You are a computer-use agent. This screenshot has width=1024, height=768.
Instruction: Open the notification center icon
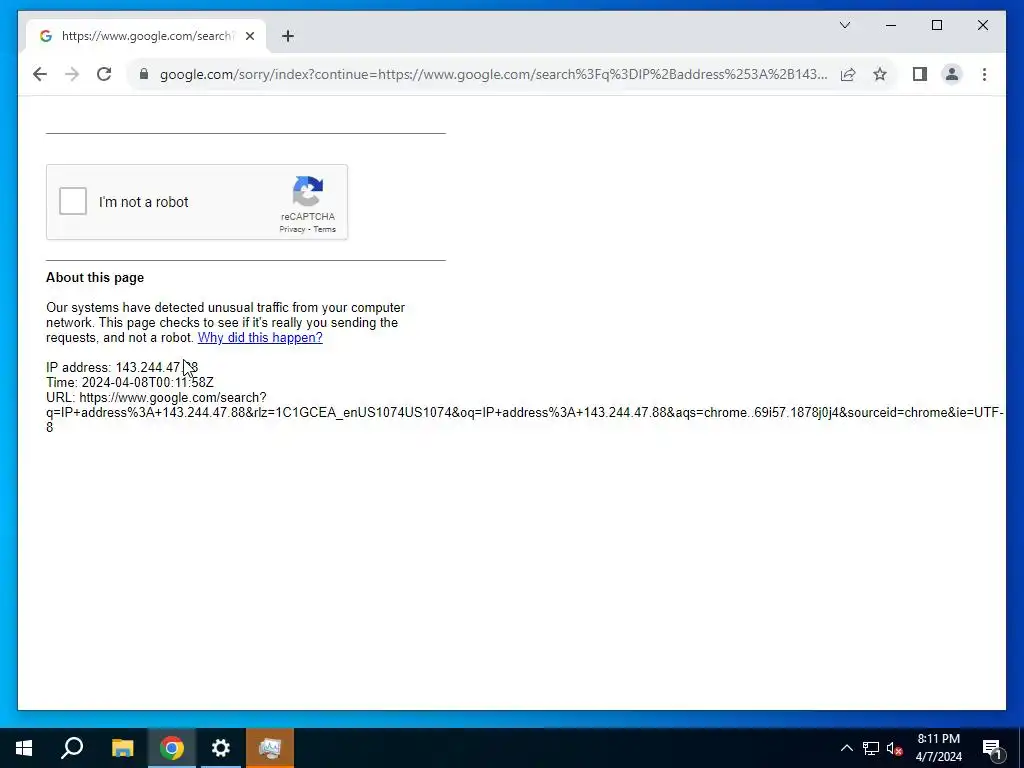pos(992,748)
